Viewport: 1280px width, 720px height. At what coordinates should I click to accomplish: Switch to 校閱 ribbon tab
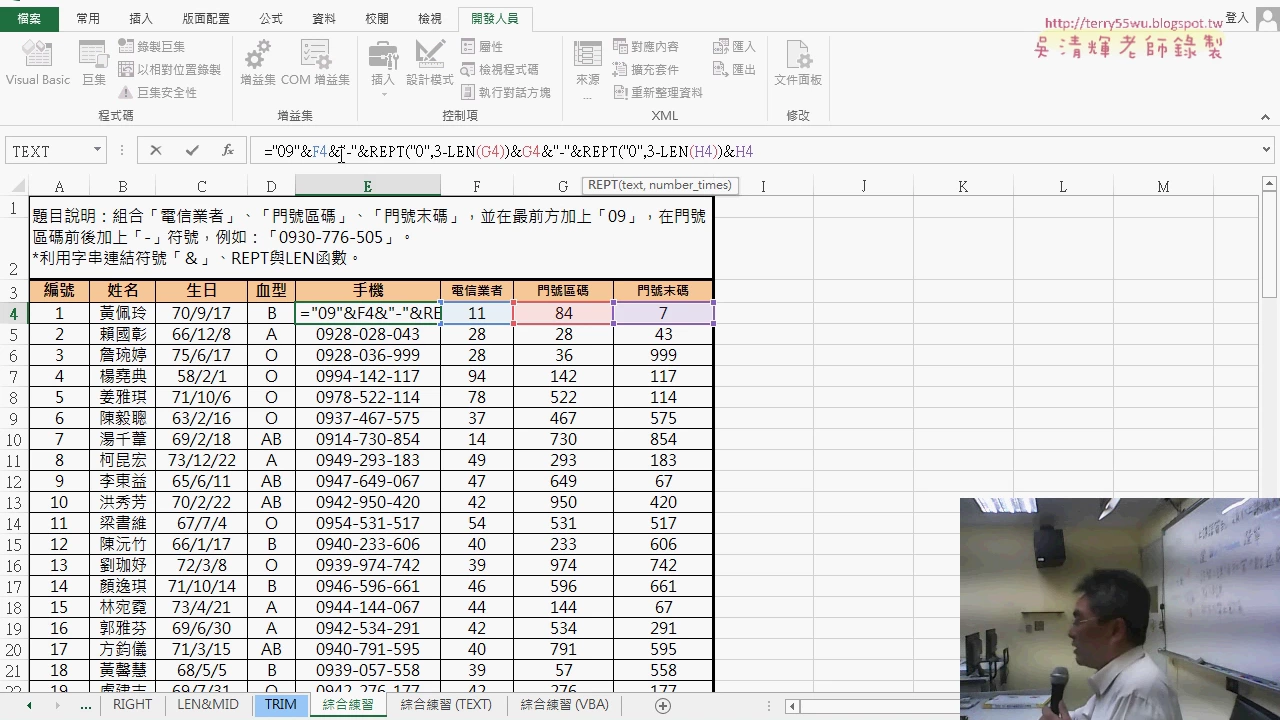tap(377, 18)
